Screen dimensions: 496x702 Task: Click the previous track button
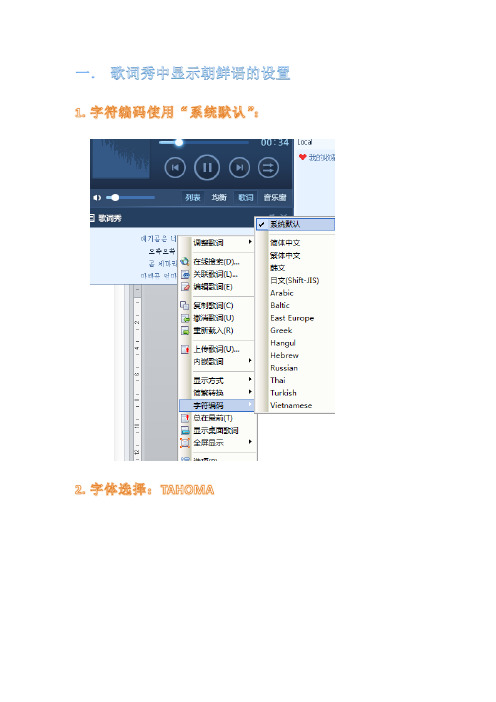(175, 168)
